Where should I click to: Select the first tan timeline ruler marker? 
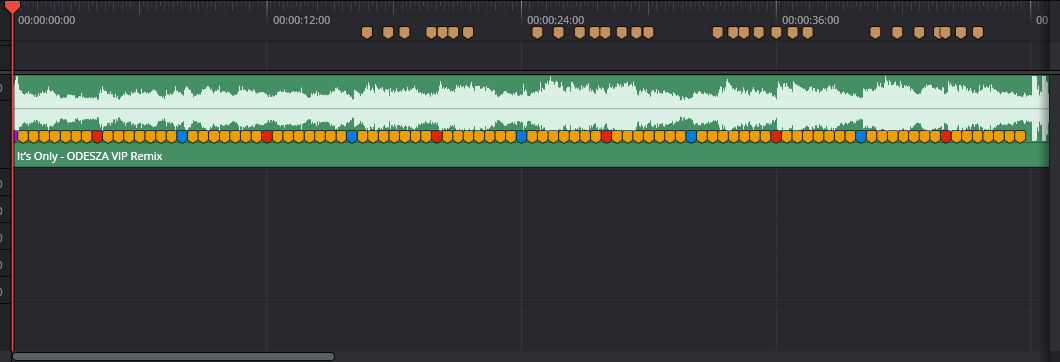(x=366, y=32)
